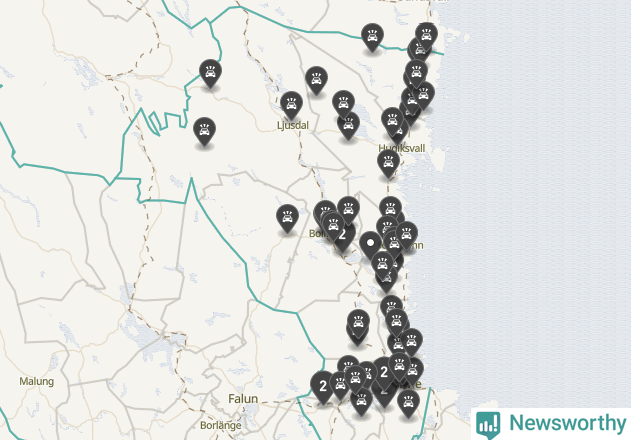Select the car marker near Hudiksvall label
This screenshot has width=631, height=440.
(x=388, y=163)
